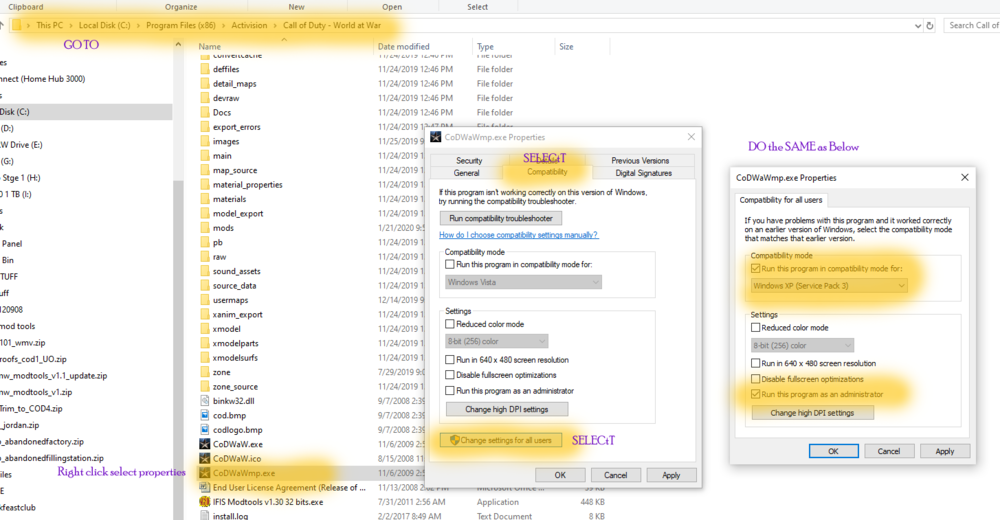The image size is (1000, 520).
Task: Open the Digital Signatures tab
Action: click(645, 173)
